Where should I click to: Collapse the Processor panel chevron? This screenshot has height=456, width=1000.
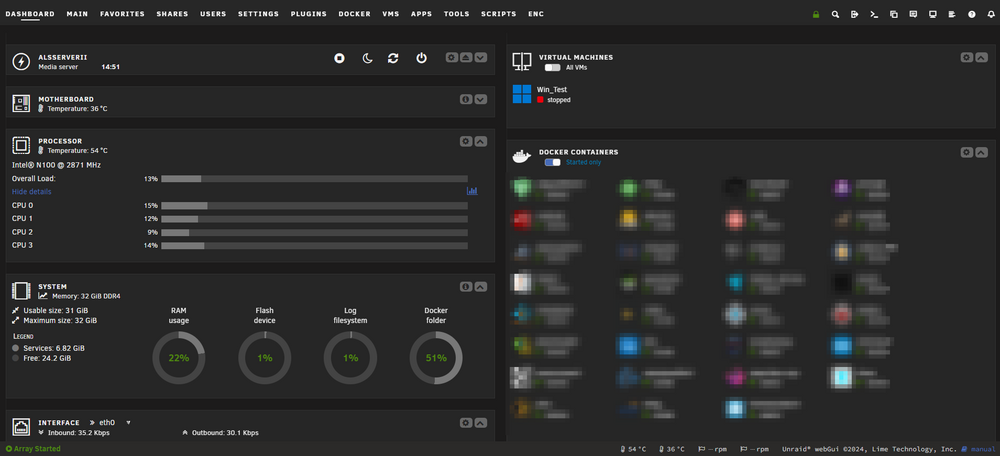(x=481, y=142)
